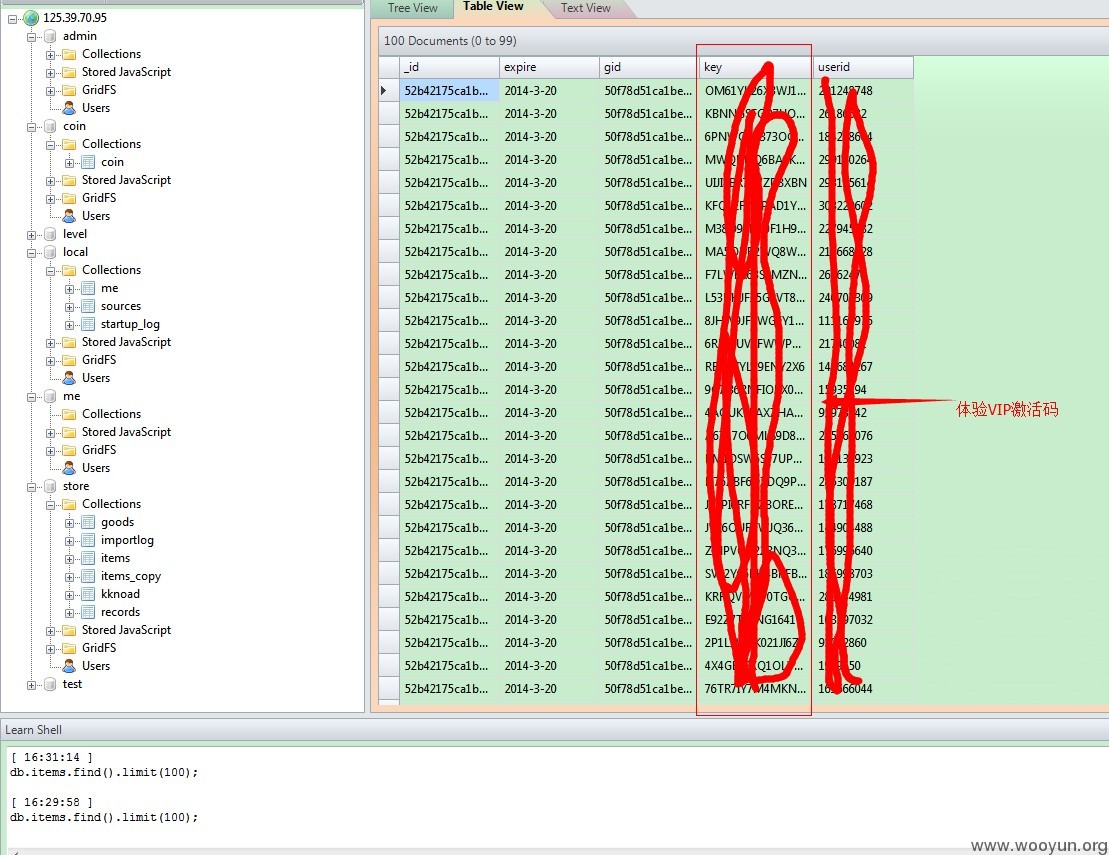This screenshot has width=1109, height=855.
Task: Select the test database icon
Action: tap(50, 684)
